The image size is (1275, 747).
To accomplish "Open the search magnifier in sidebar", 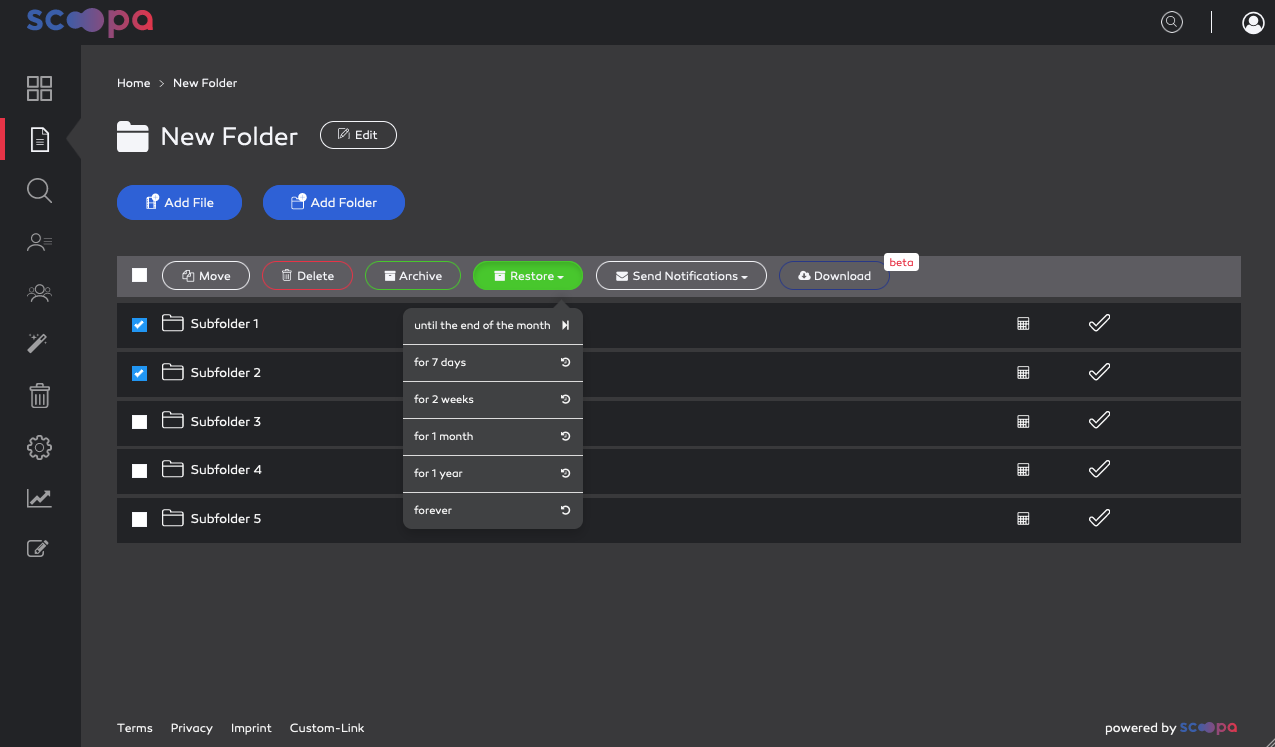I will pos(39,191).
